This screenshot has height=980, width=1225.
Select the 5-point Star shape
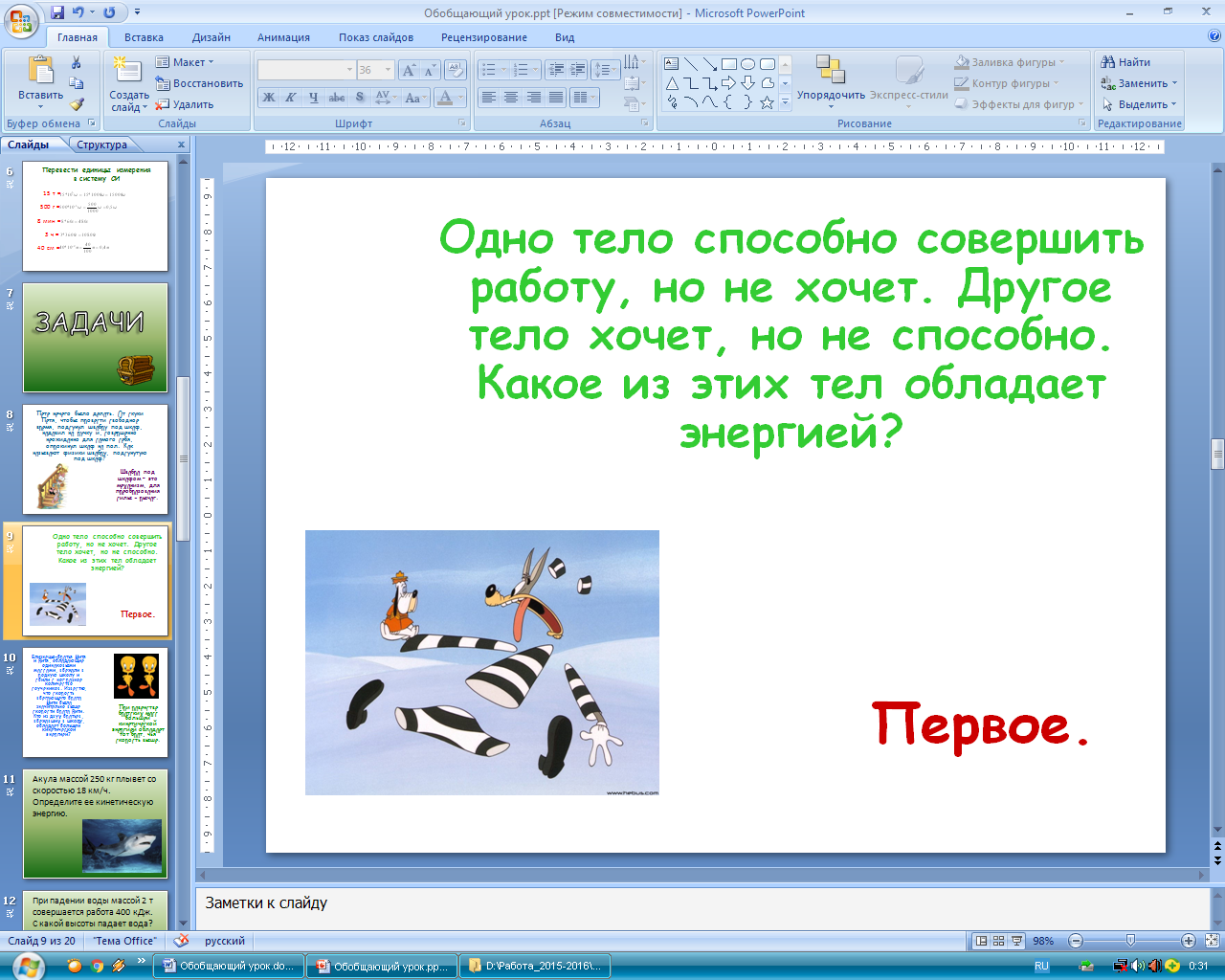tap(768, 102)
